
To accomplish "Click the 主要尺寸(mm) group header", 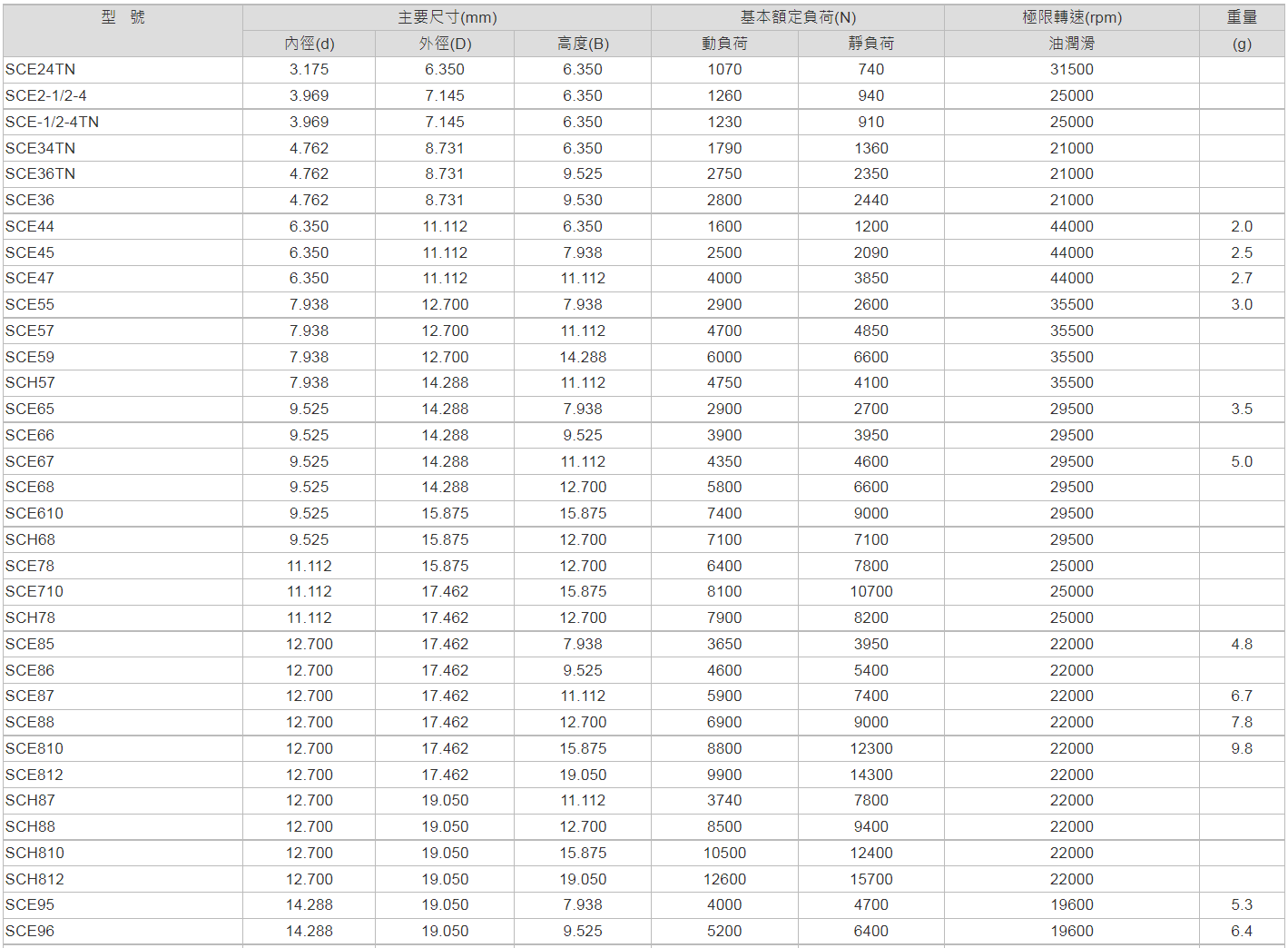I will coord(447,18).
